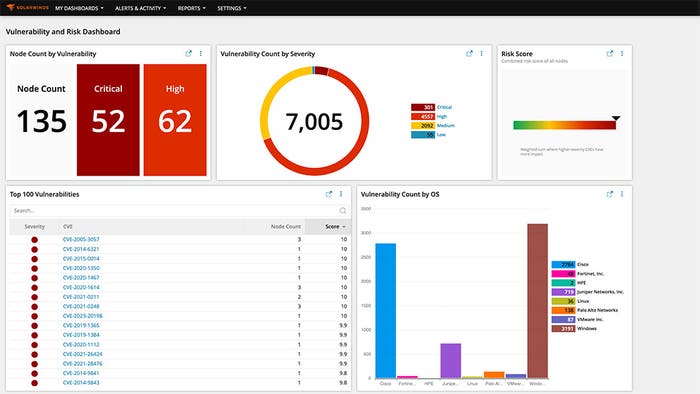Image resolution: width=700 pixels, height=394 pixels.
Task: Open CVE-2020-1350 link
Action: point(81,268)
